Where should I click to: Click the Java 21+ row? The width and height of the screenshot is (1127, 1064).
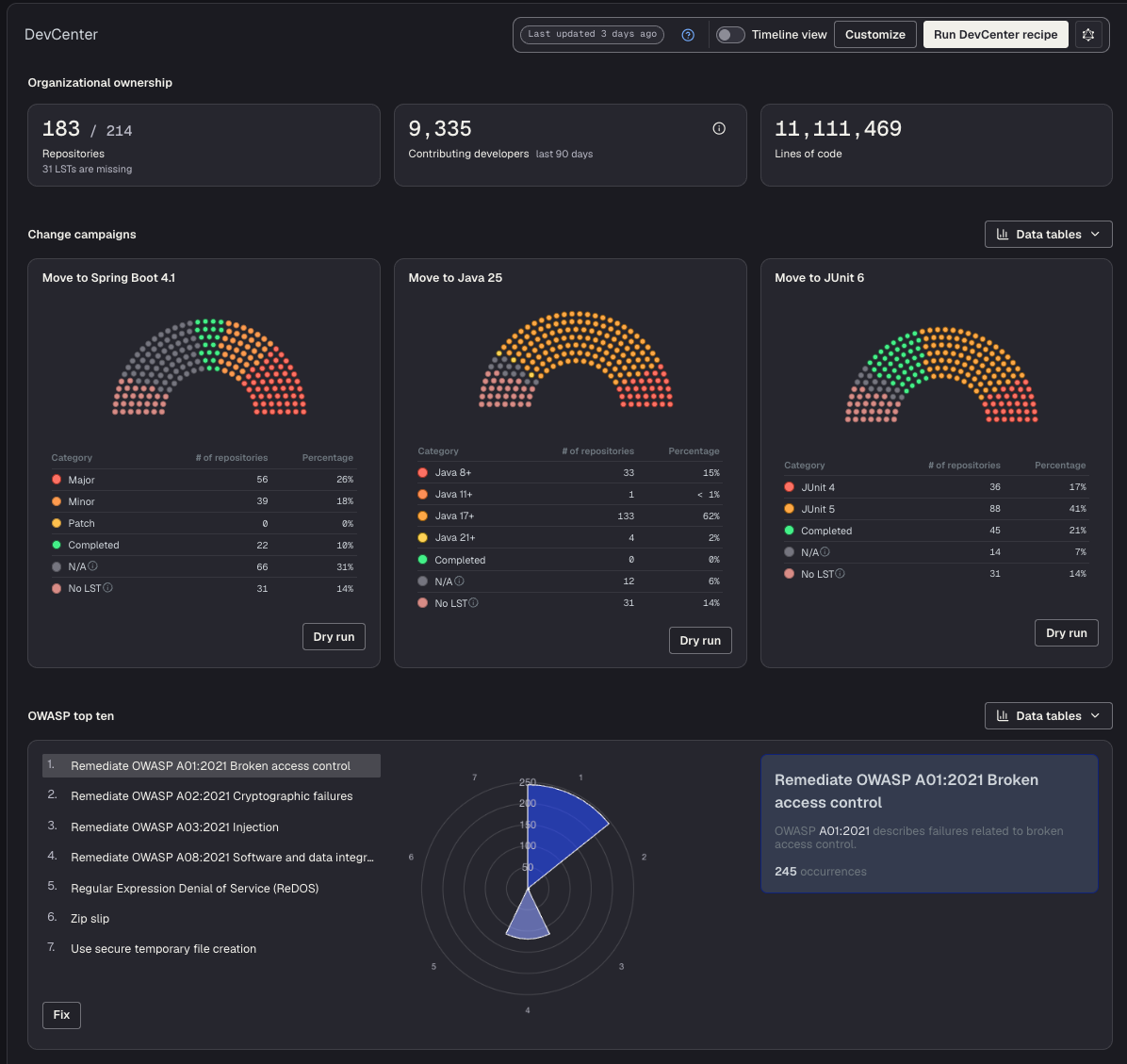[x=570, y=537]
